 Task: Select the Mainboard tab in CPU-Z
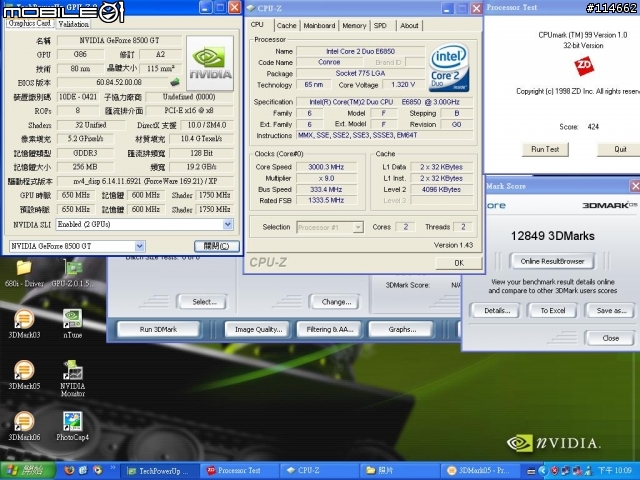point(319,25)
